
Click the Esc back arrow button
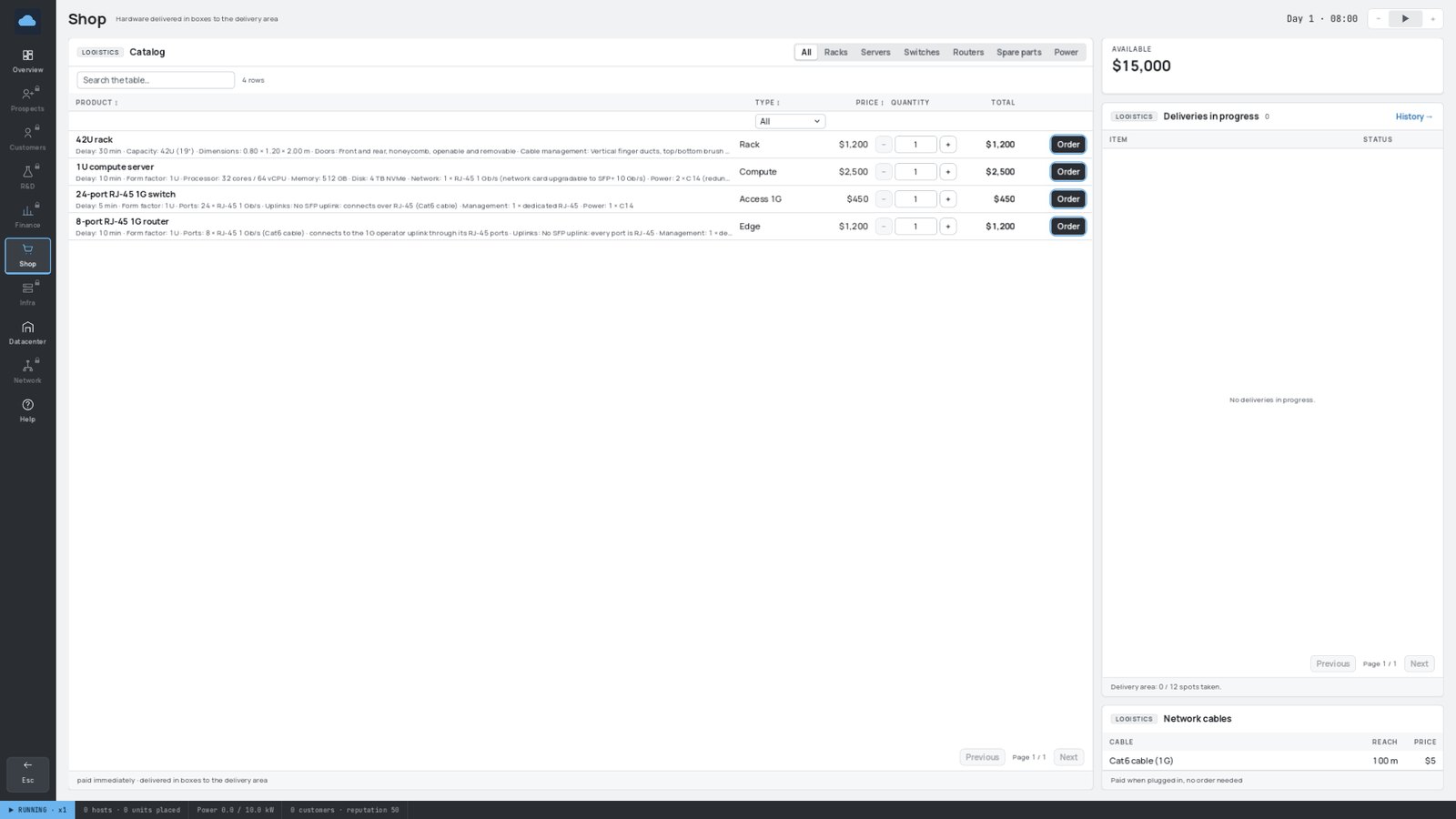[27, 773]
